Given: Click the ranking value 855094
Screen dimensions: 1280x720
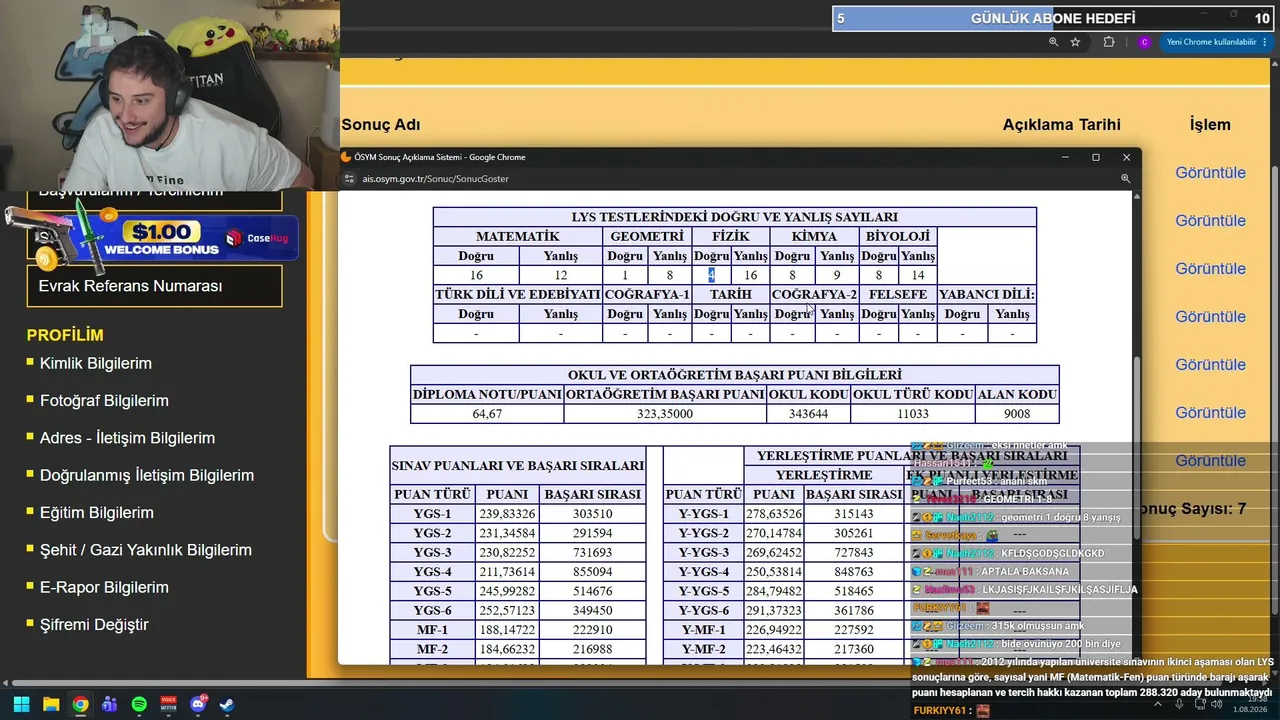Looking at the screenshot, I should [x=593, y=572].
